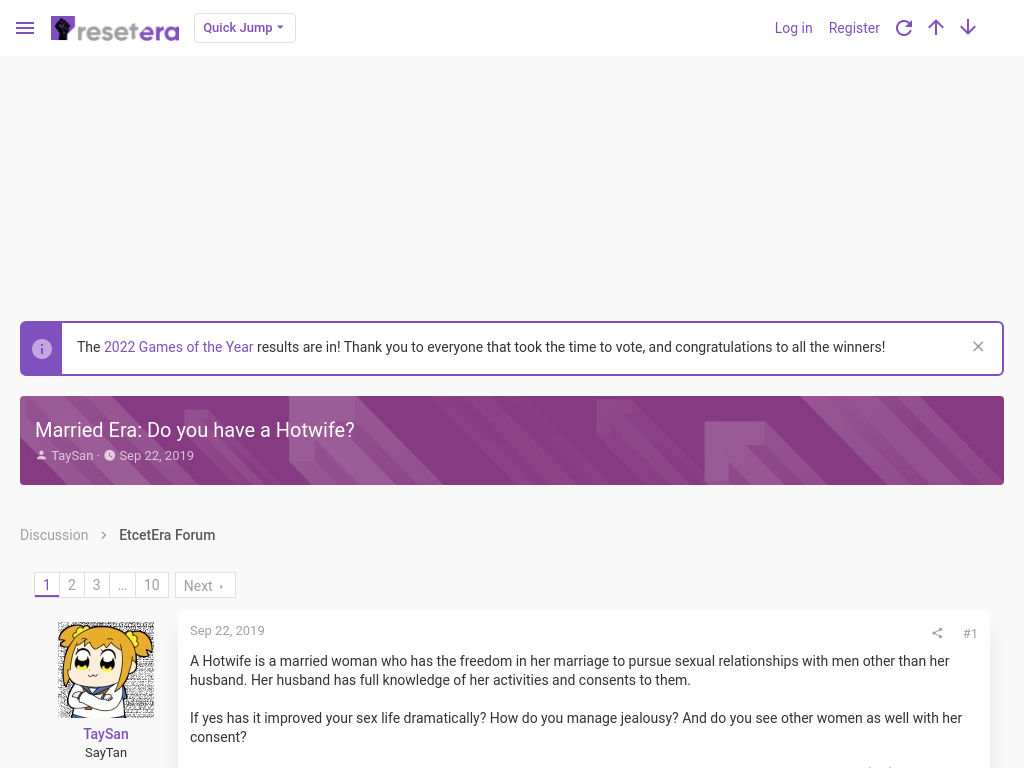1024x768 pixels.
Task: Click the ResetEra logo
Action: click(115, 29)
